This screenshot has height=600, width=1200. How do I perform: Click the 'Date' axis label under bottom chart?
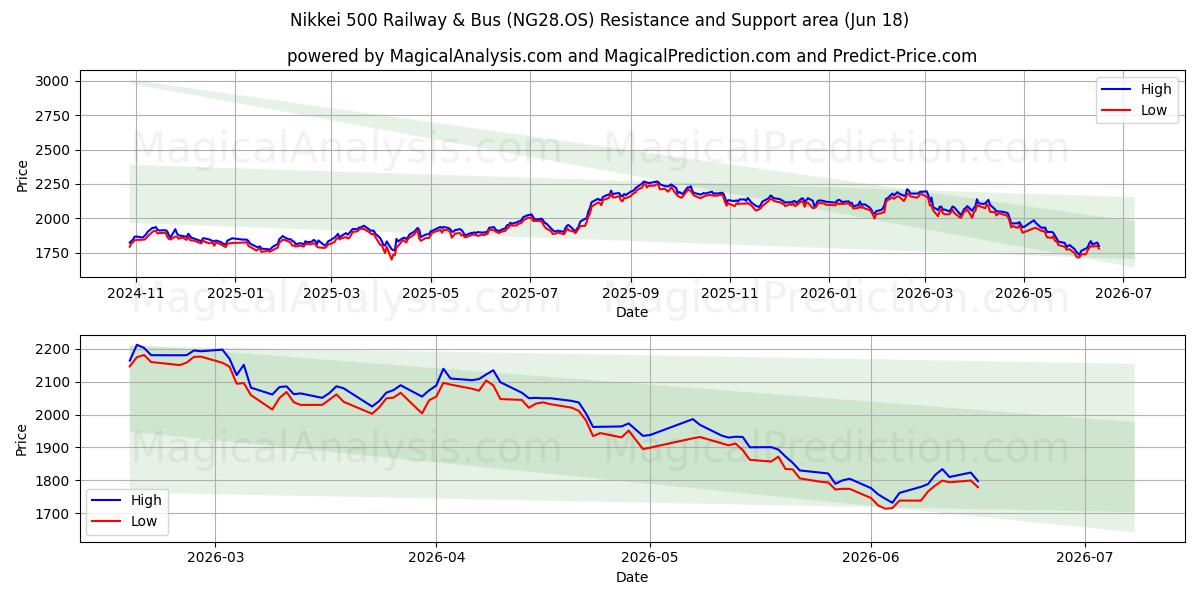[632, 577]
